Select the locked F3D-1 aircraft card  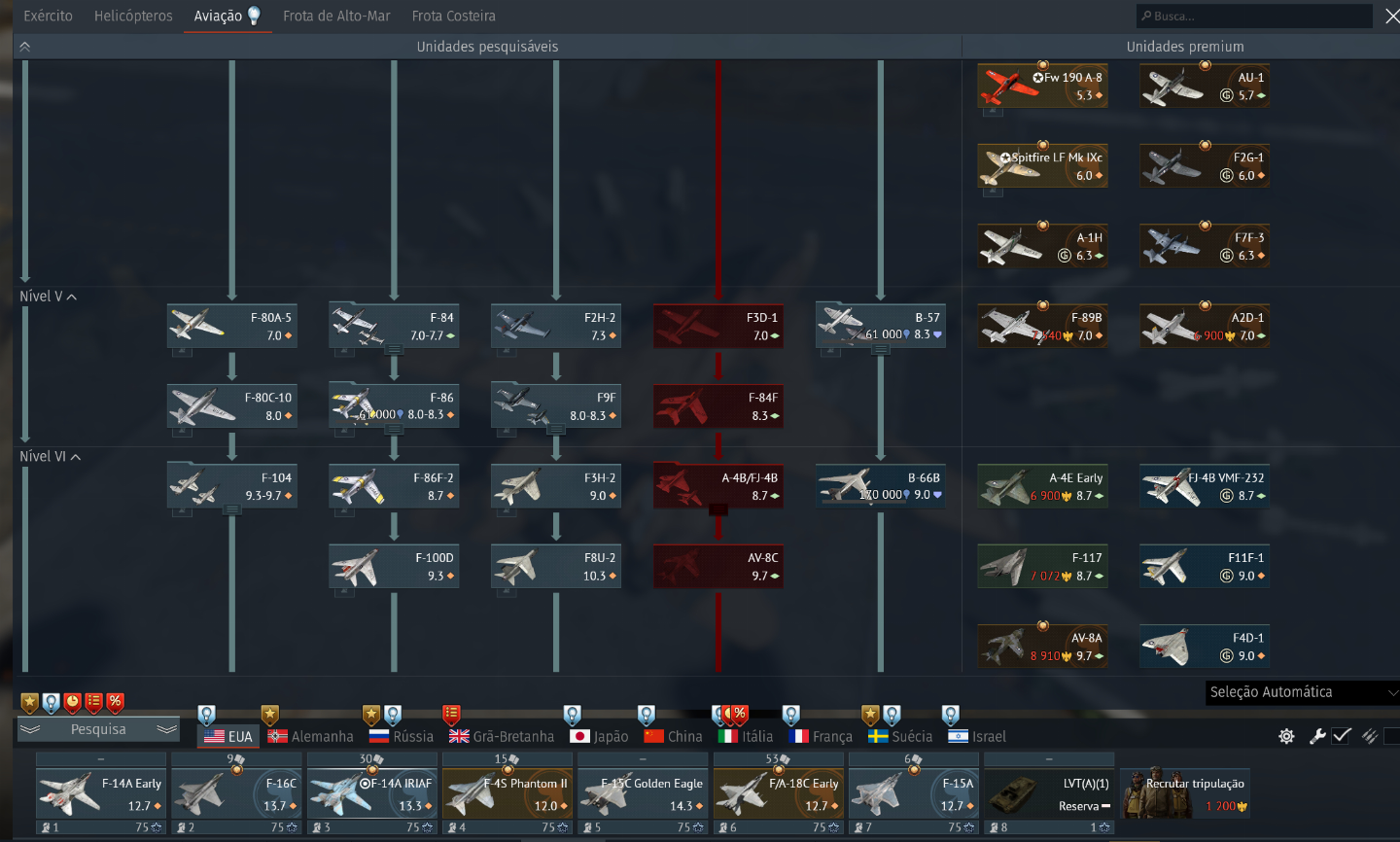click(x=718, y=327)
